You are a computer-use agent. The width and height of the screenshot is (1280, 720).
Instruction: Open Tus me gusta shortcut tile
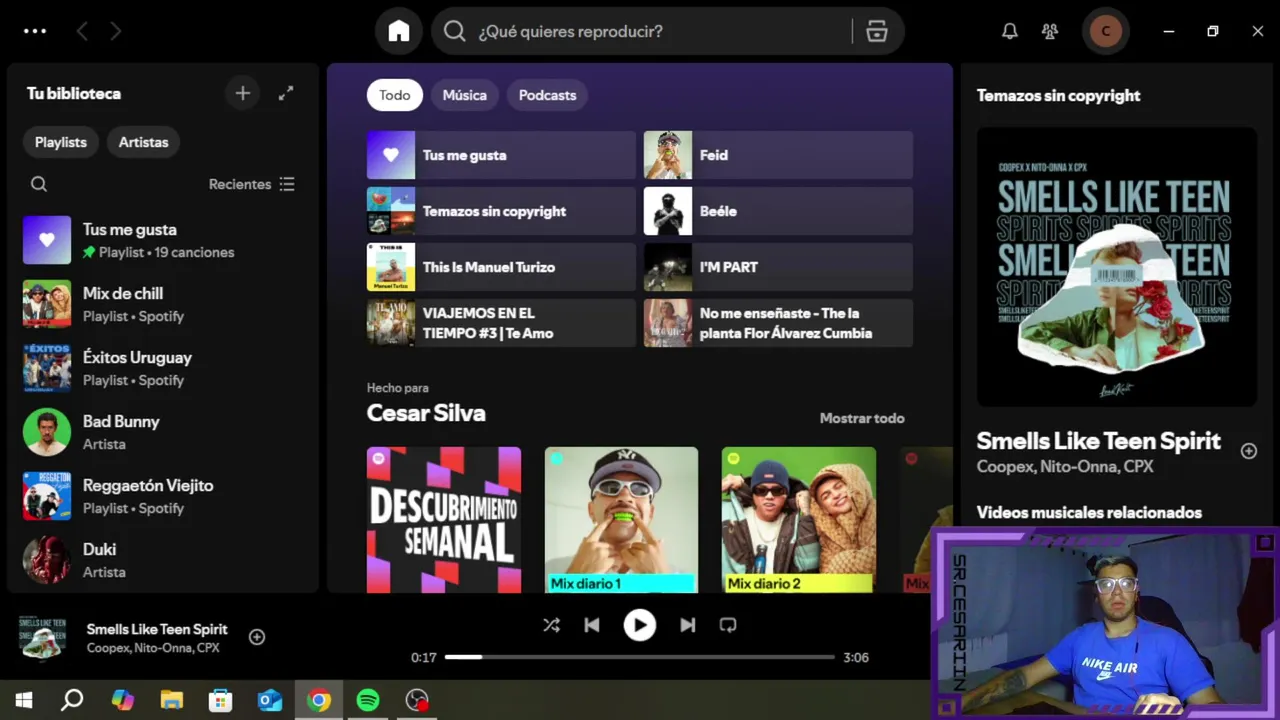501,155
